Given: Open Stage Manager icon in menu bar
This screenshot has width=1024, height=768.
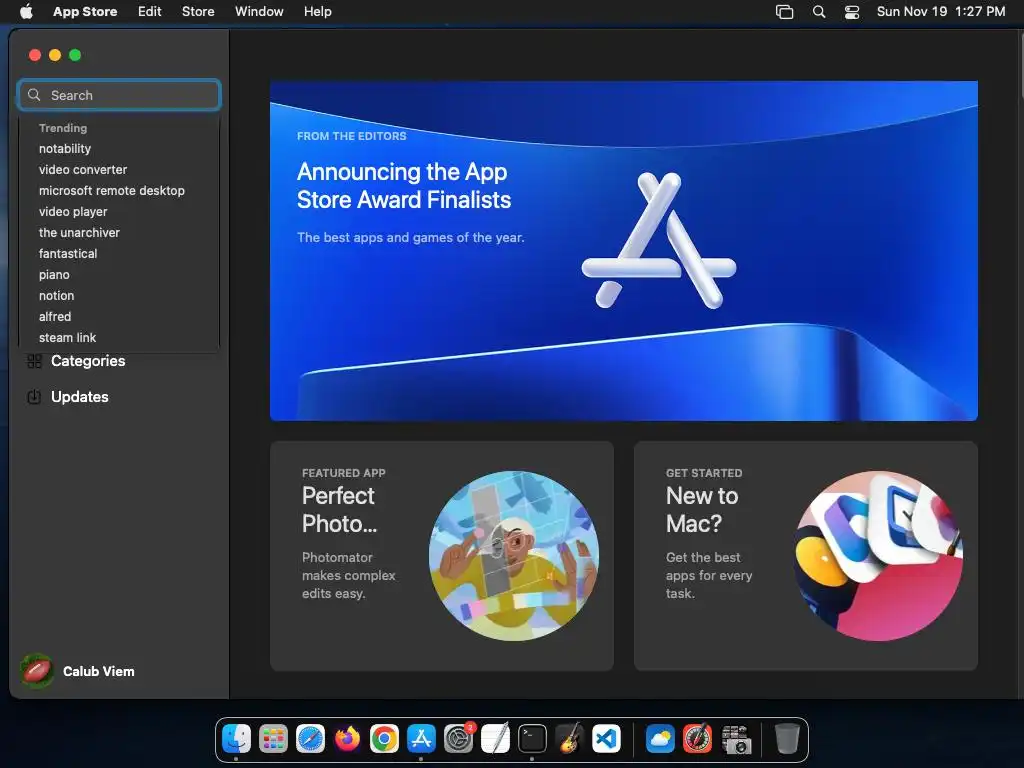Looking at the screenshot, I should [784, 11].
